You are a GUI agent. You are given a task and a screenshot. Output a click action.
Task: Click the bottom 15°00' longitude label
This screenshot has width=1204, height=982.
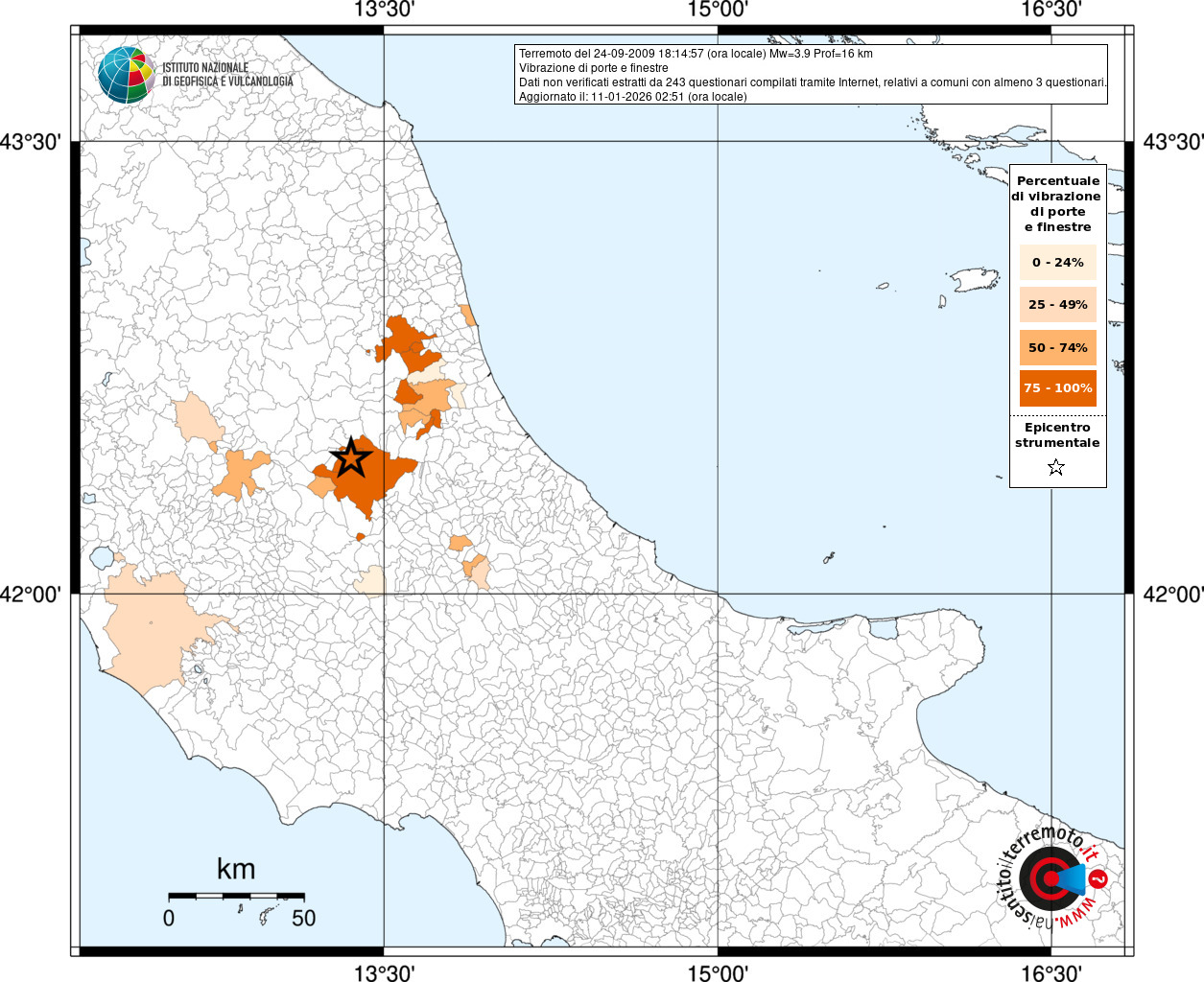pos(718,972)
